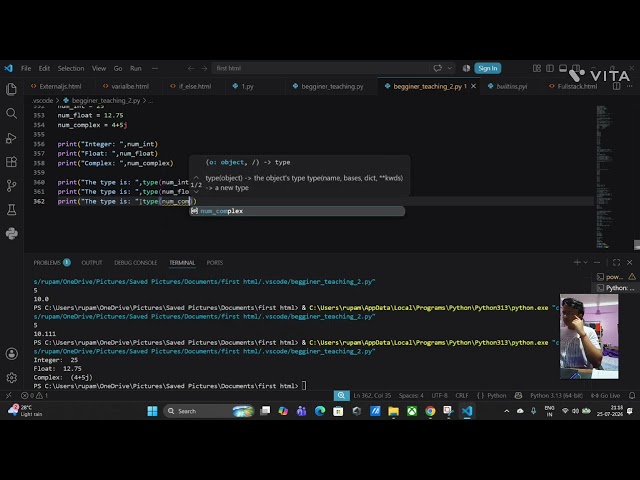Open the Copilot chat icon in title bar

(438, 68)
